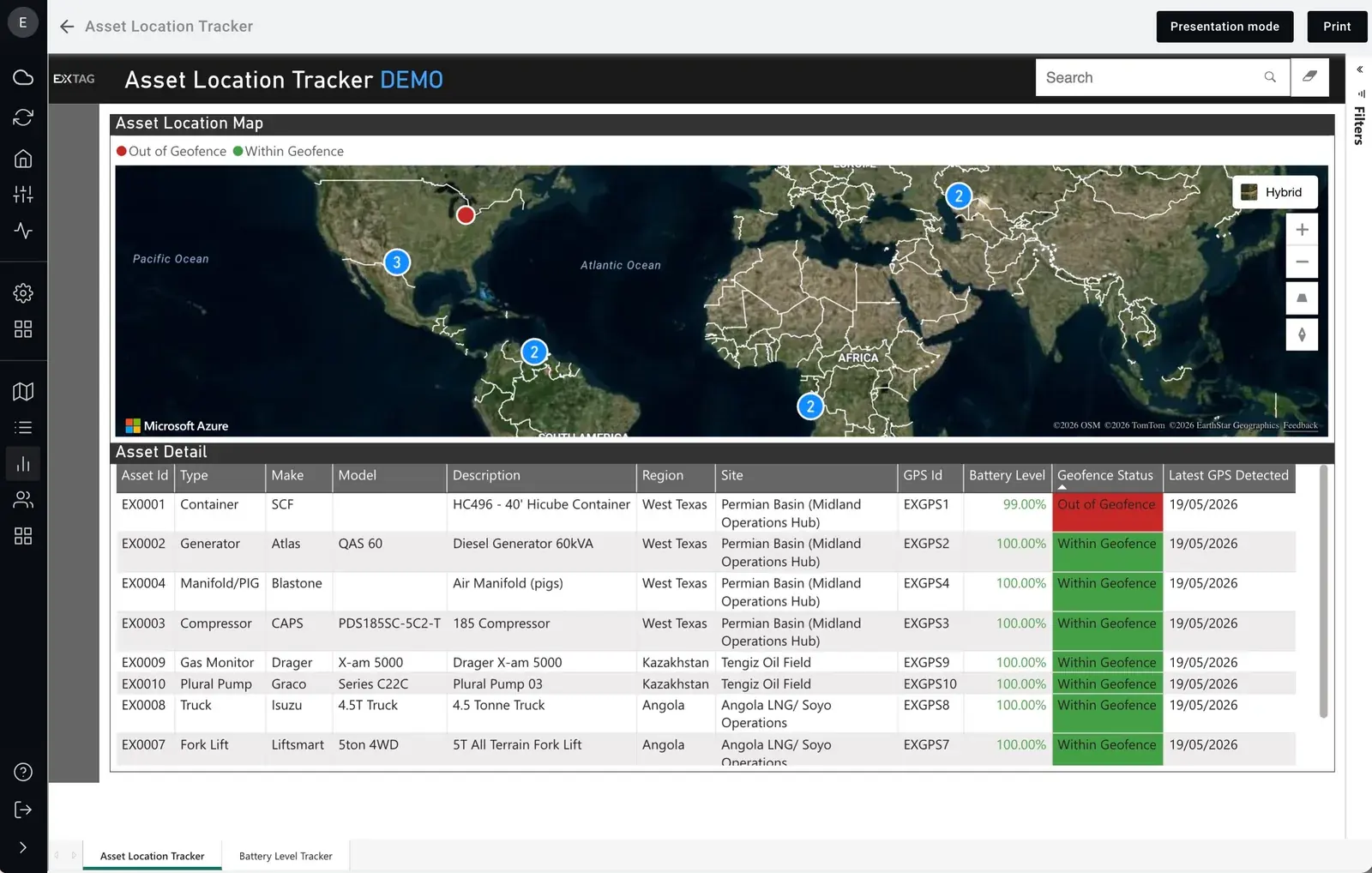Open the list icon in sidebar

(23, 427)
